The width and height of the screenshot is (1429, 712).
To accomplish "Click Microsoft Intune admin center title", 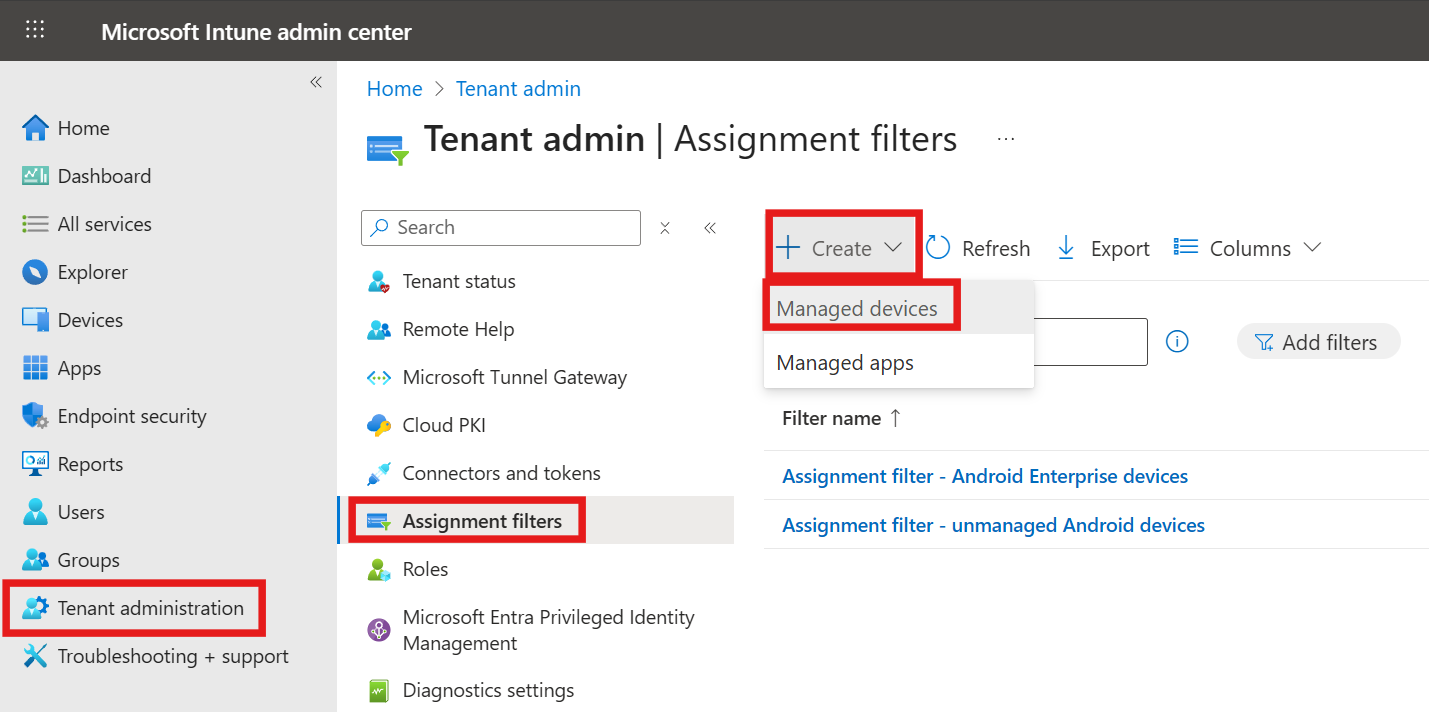I will click(256, 31).
